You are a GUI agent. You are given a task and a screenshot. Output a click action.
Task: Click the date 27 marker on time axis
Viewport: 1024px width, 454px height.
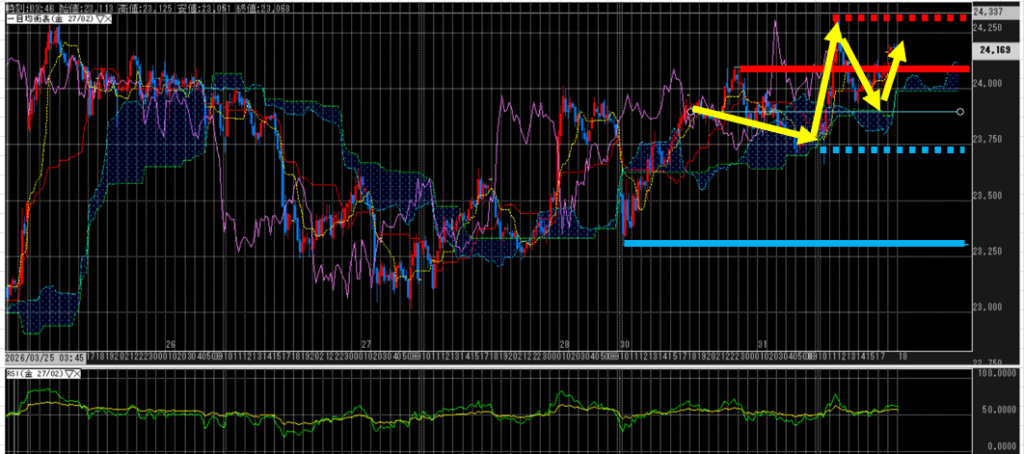coord(367,341)
